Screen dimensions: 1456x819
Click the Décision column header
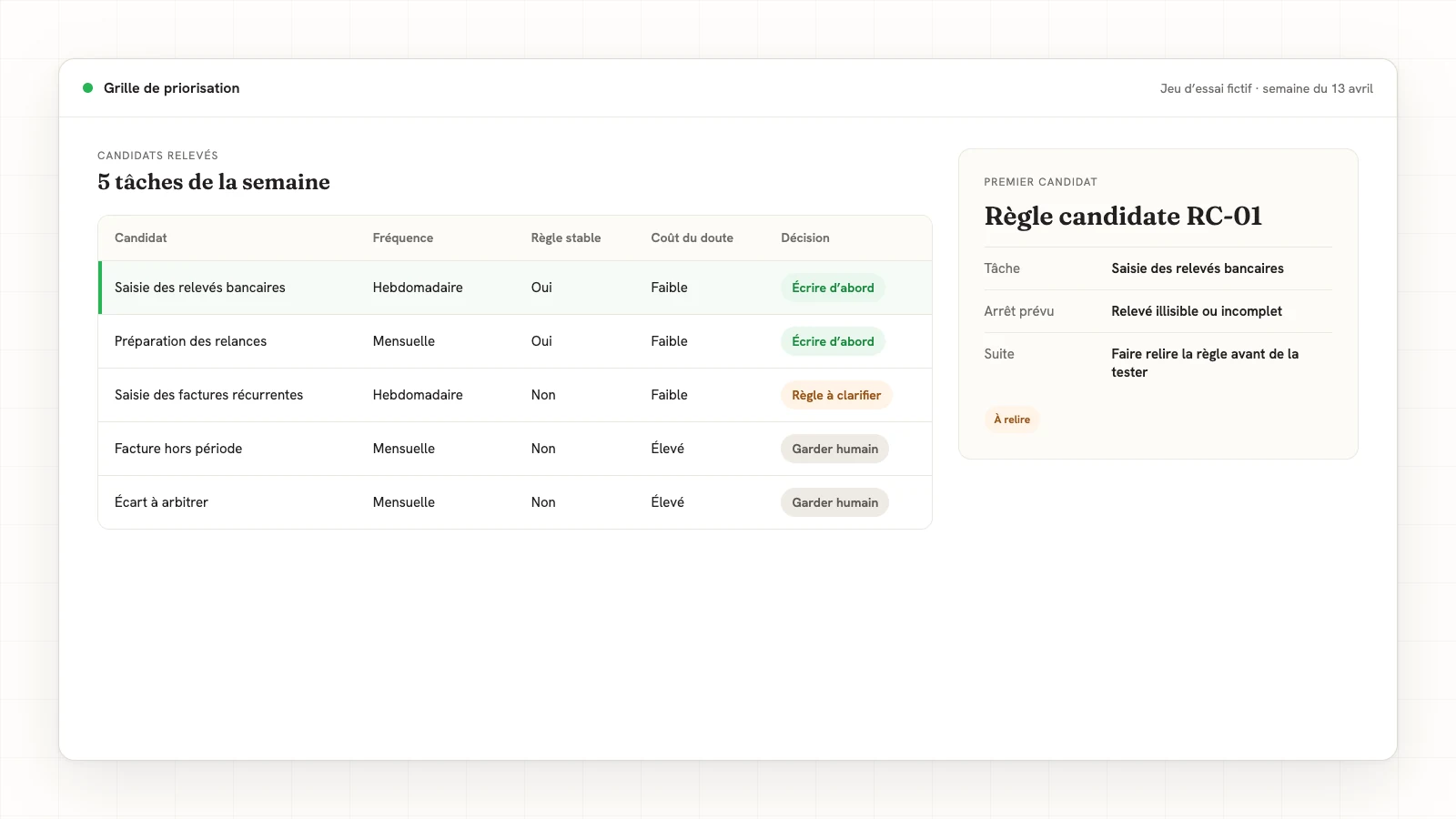(x=805, y=238)
